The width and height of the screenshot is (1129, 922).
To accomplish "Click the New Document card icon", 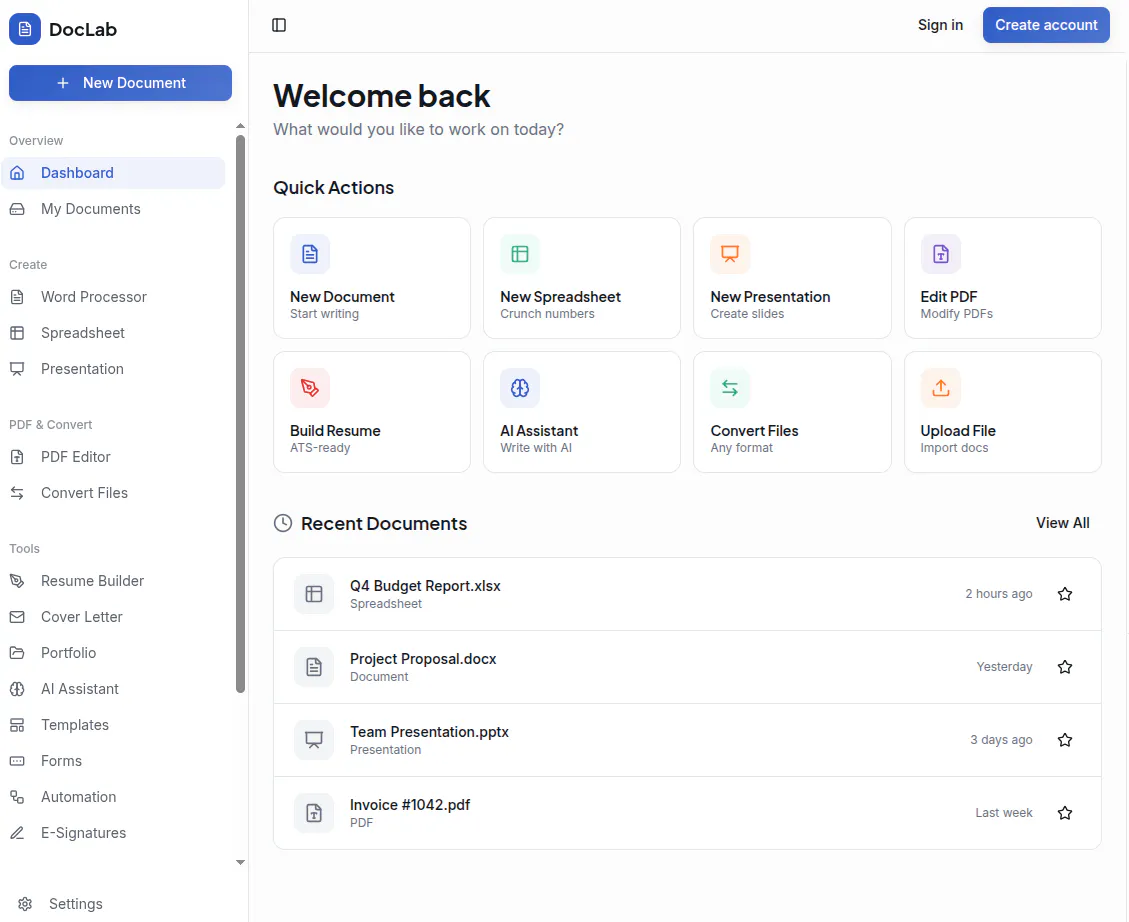I will click(x=310, y=254).
